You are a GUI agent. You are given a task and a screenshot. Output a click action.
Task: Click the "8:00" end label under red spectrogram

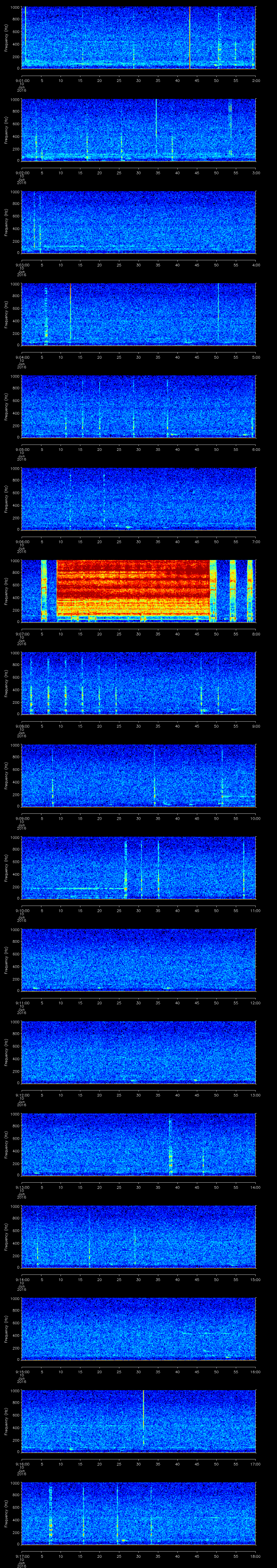click(x=256, y=634)
